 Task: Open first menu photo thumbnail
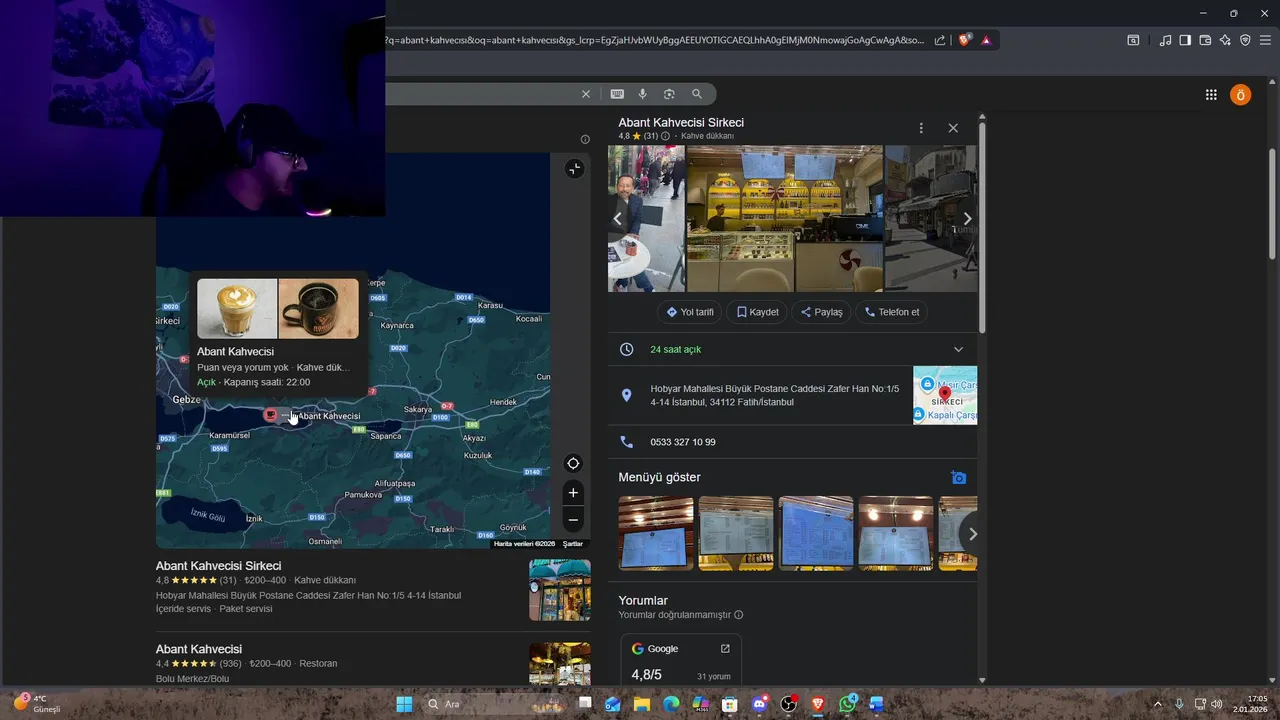[656, 533]
